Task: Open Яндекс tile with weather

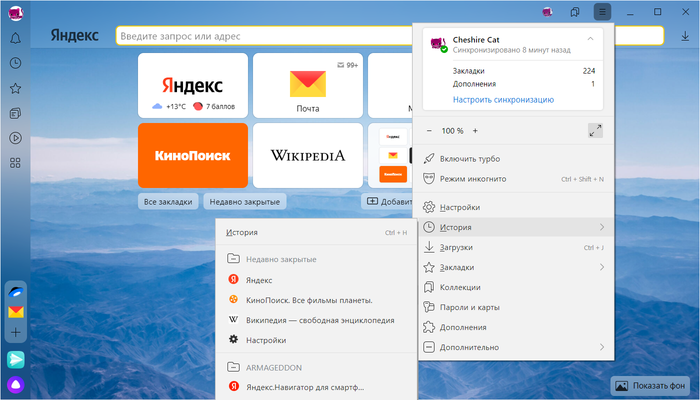Action: 193,85
